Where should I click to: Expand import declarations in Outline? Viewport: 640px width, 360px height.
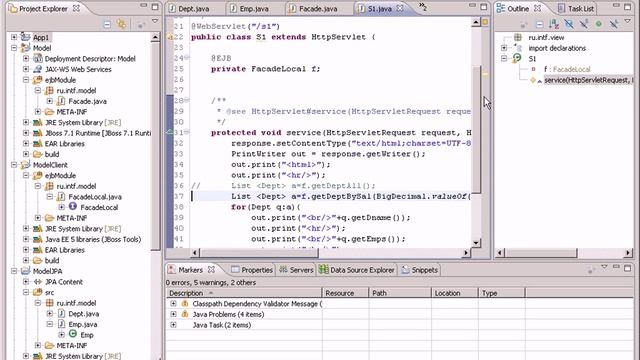click(504, 48)
